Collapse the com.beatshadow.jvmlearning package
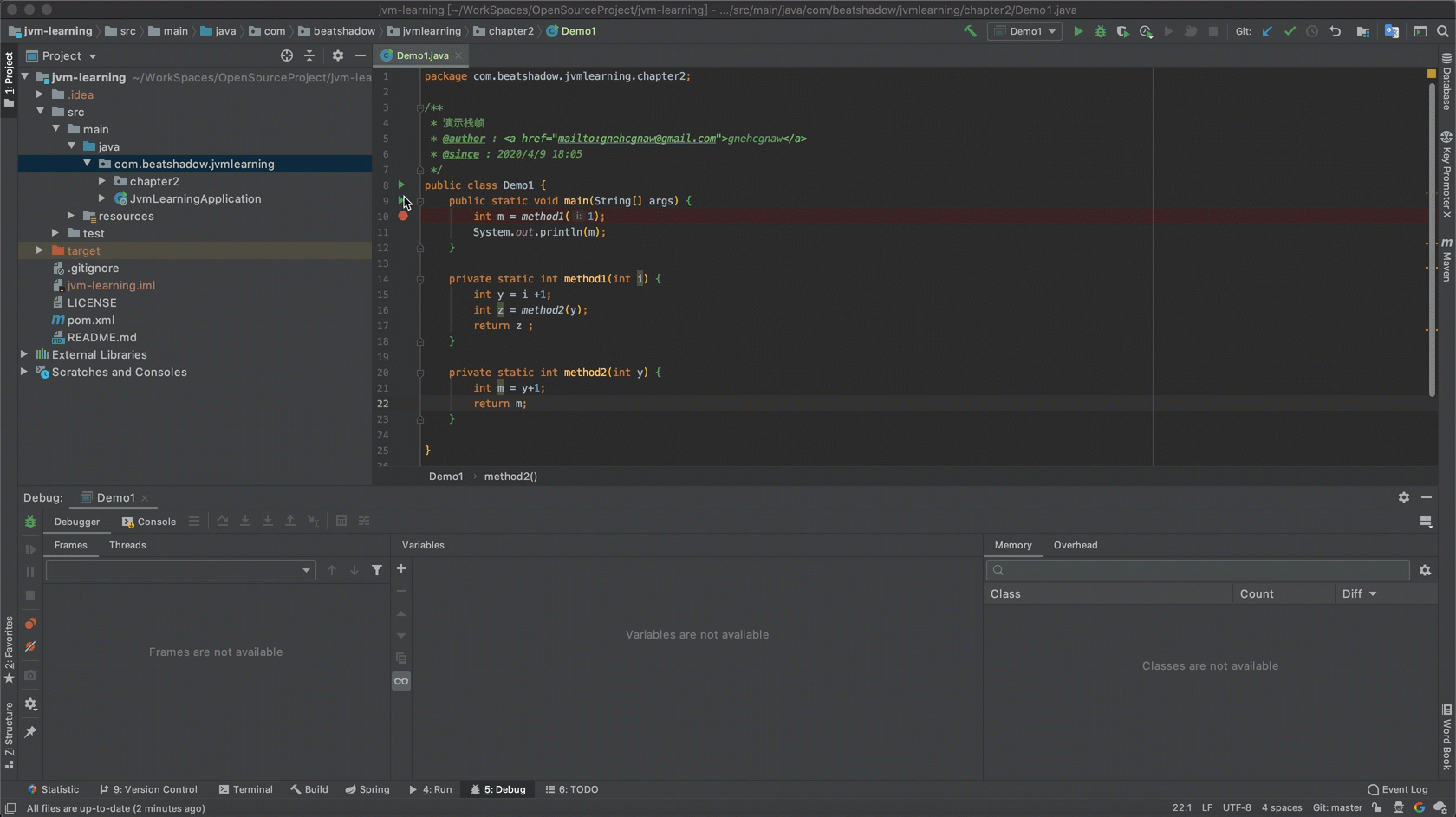This screenshot has width=1456, height=817. click(87, 164)
